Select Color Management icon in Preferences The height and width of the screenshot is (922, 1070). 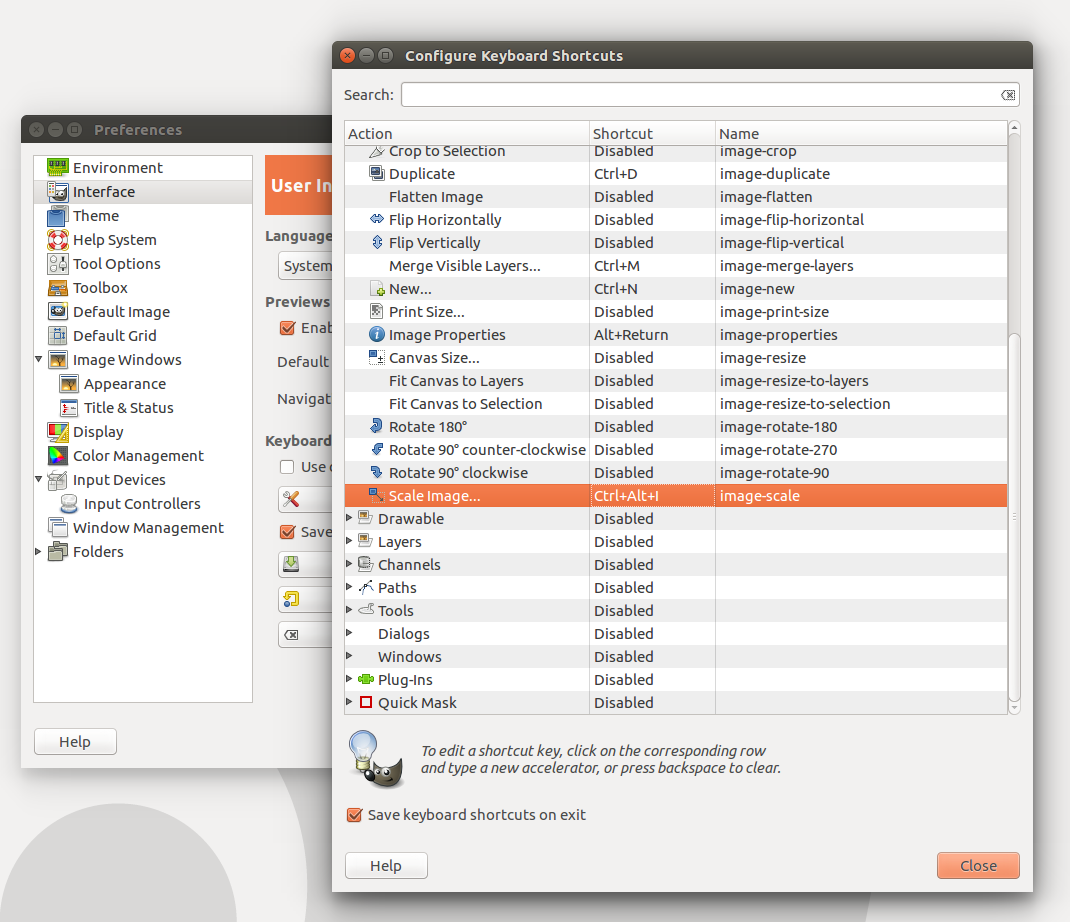tap(57, 456)
